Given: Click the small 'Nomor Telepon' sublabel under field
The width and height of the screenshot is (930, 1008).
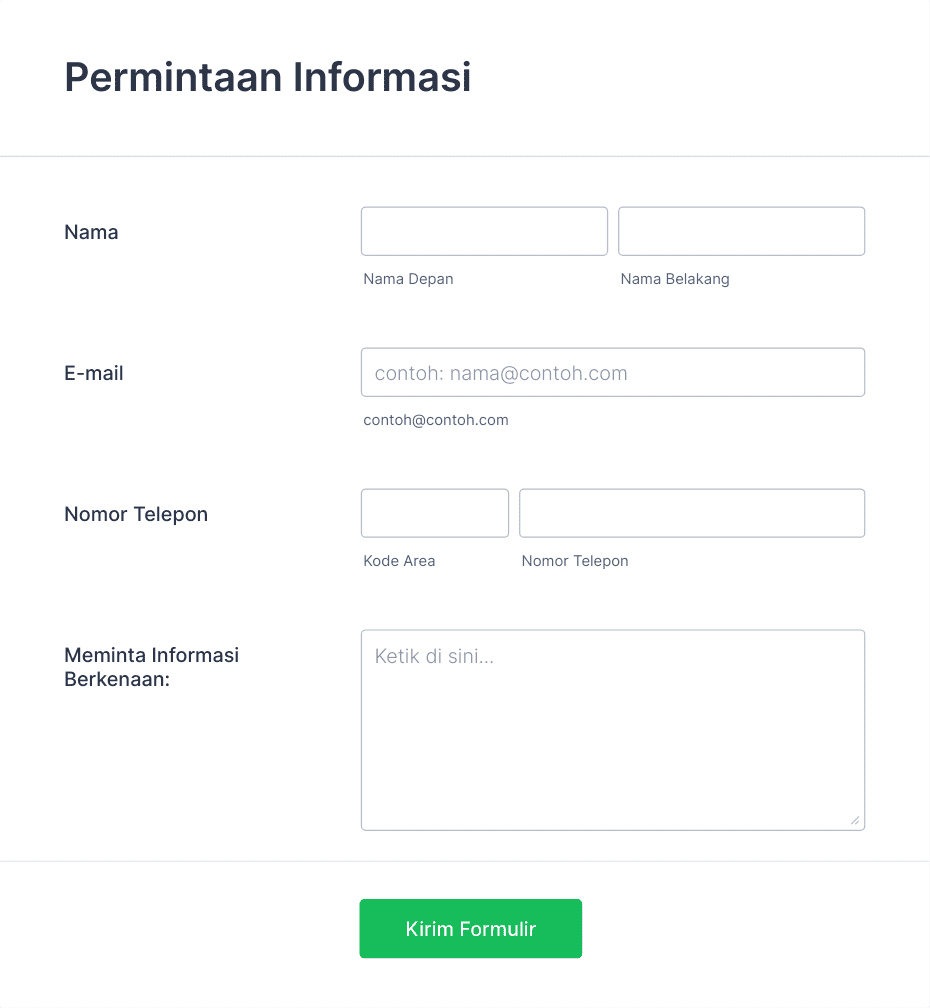Looking at the screenshot, I should click(575, 561).
